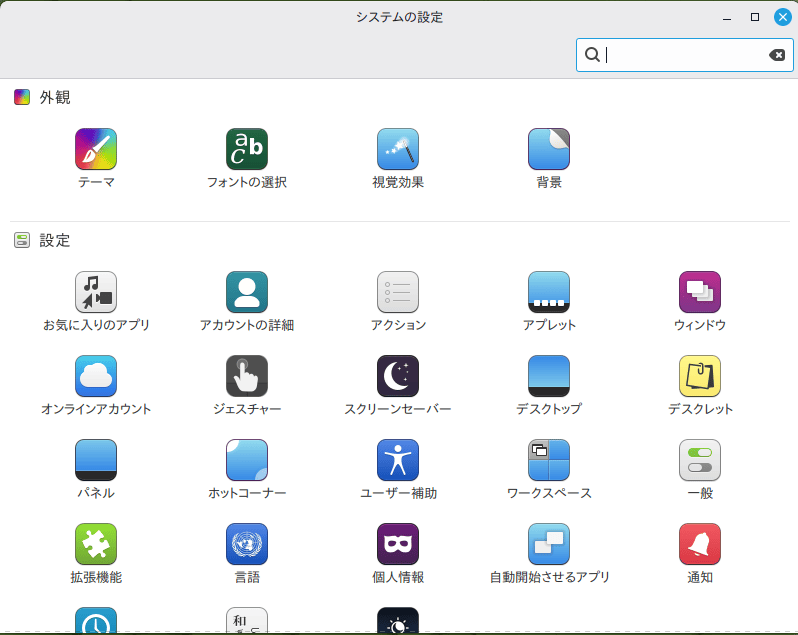The width and height of the screenshot is (798, 635).
Task: Open the 背景 backgrounds settings
Action: (x=549, y=149)
